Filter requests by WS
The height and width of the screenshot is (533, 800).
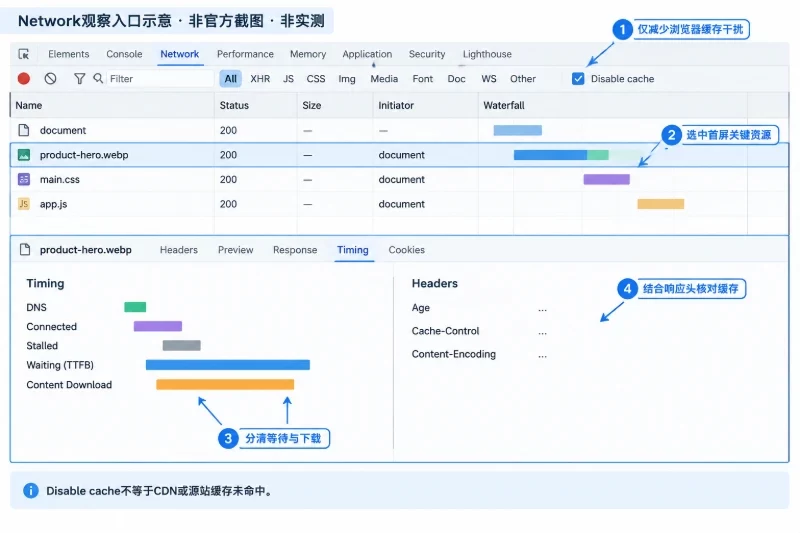coord(489,79)
